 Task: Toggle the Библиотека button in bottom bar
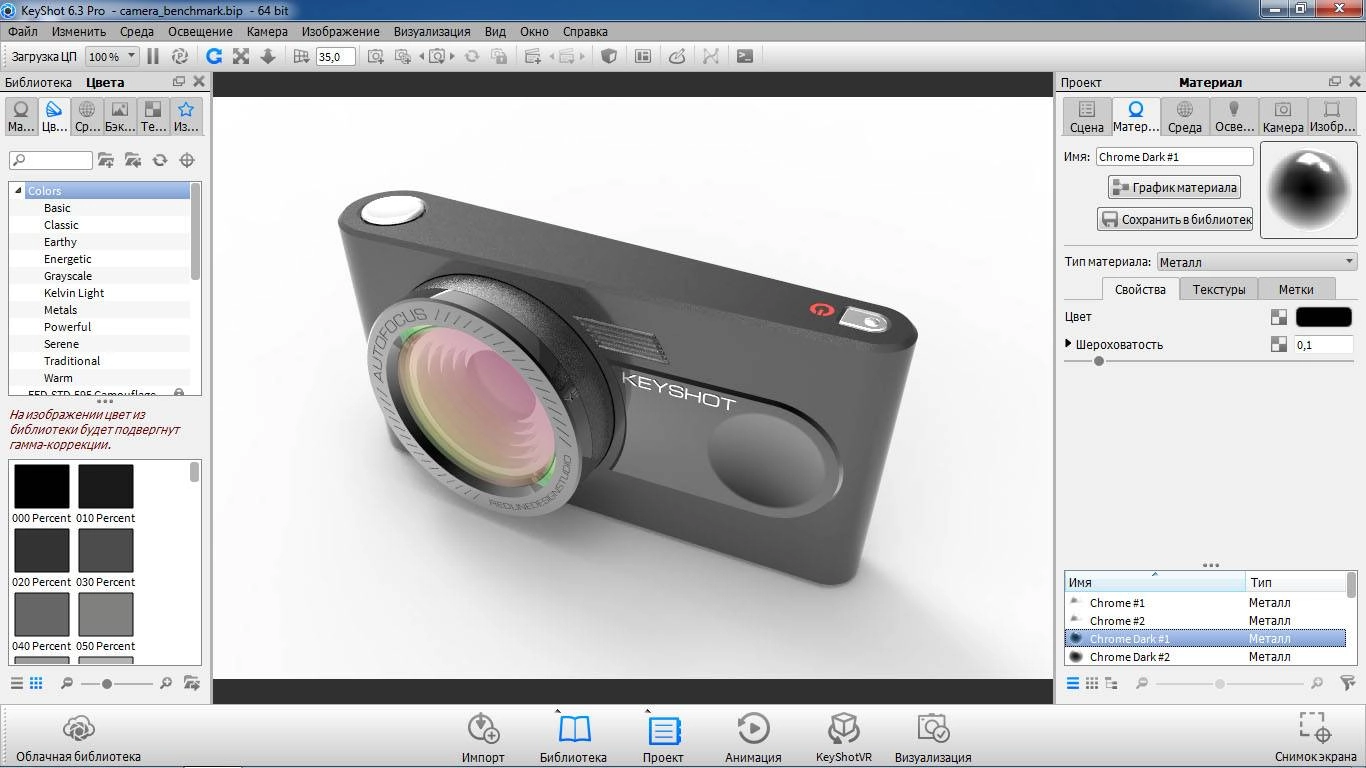pos(573,738)
